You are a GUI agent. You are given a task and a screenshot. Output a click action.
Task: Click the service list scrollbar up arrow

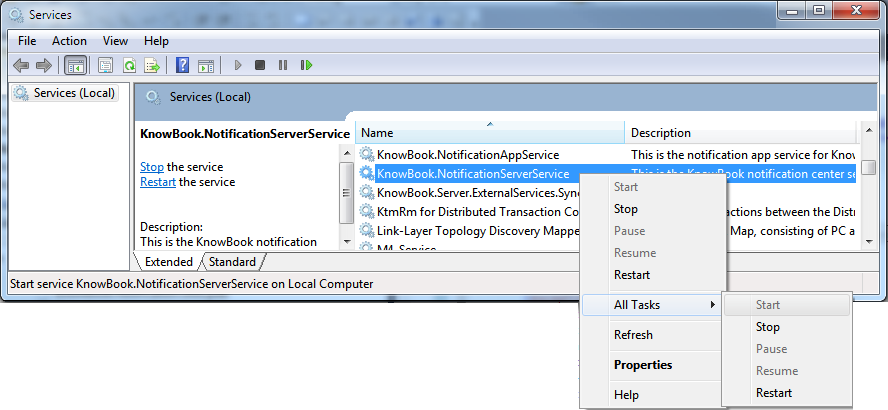[x=868, y=130]
